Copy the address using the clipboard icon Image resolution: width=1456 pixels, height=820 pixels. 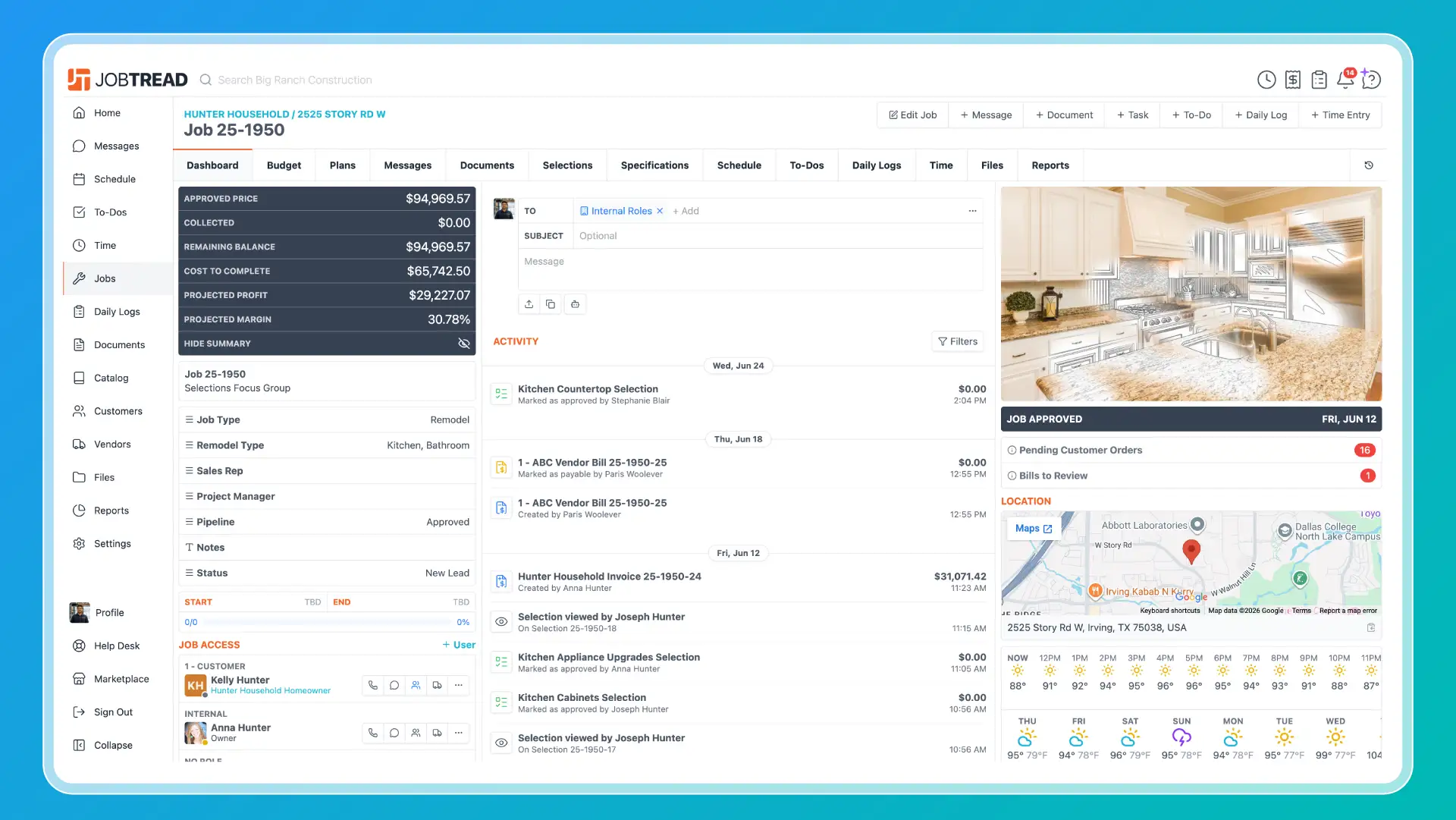1371,628
